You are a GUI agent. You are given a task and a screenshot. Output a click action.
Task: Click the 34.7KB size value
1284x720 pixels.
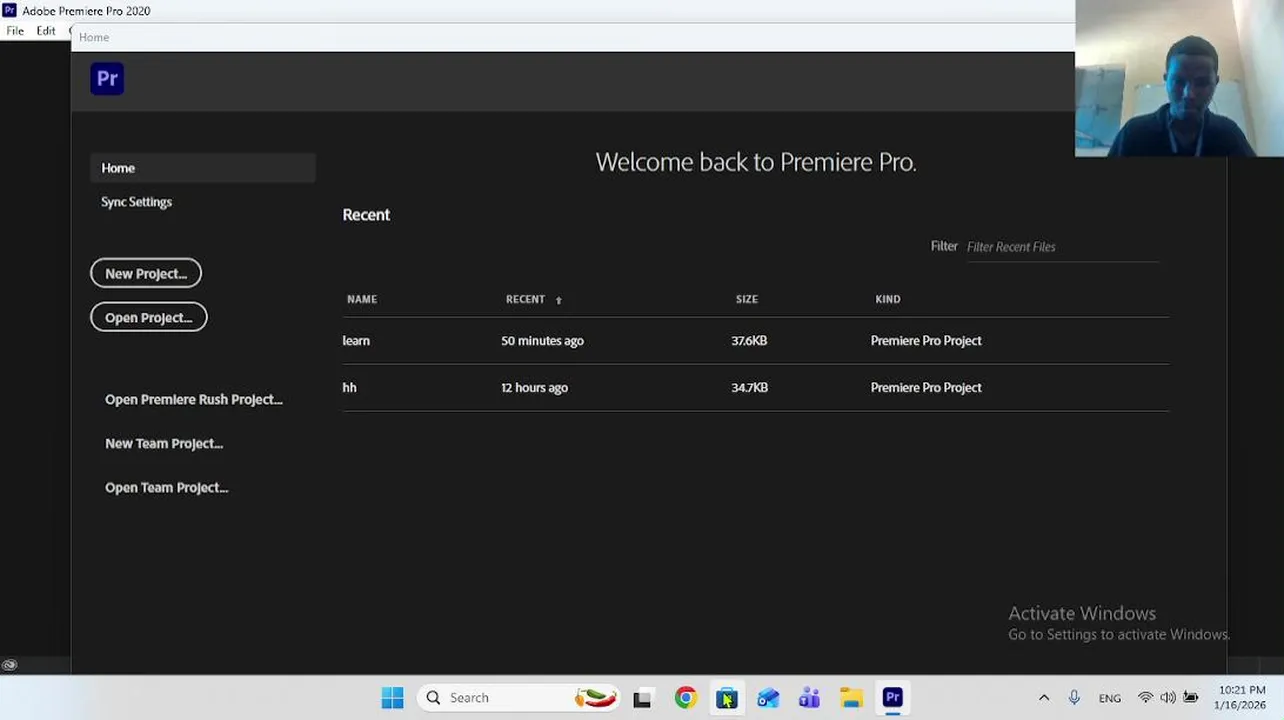(x=749, y=388)
